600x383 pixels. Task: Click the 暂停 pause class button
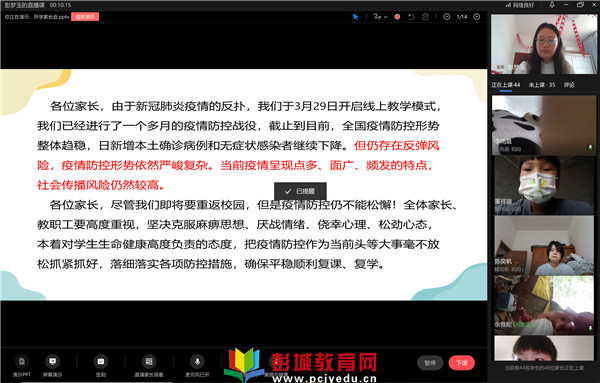[x=430, y=363]
